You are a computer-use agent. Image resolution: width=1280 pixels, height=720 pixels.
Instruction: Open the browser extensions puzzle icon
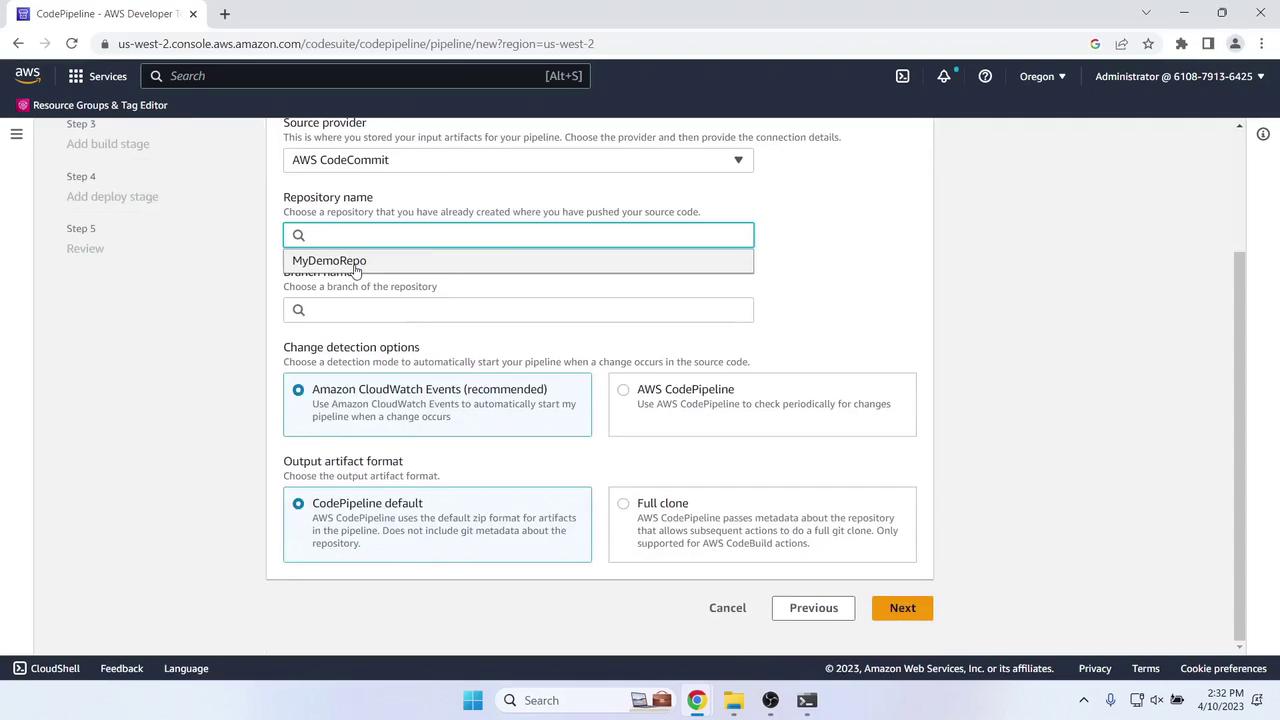click(1181, 44)
